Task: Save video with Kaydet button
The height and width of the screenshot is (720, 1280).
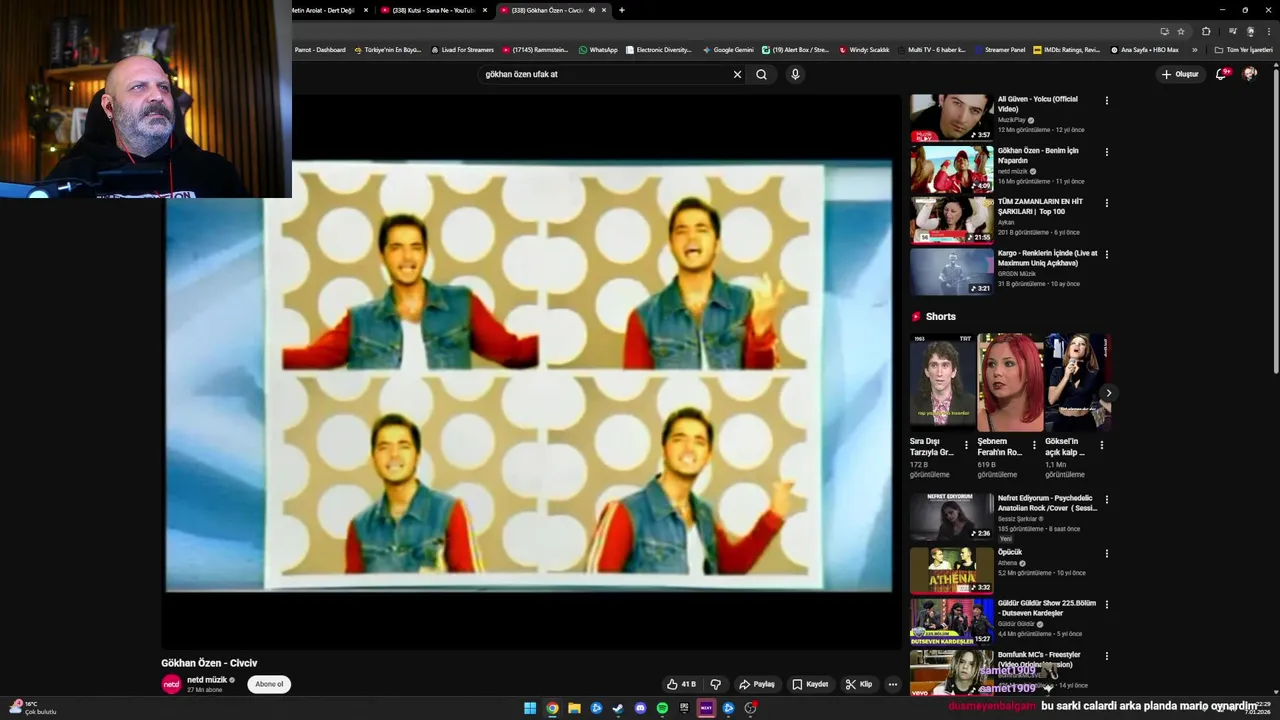Action: tap(810, 684)
